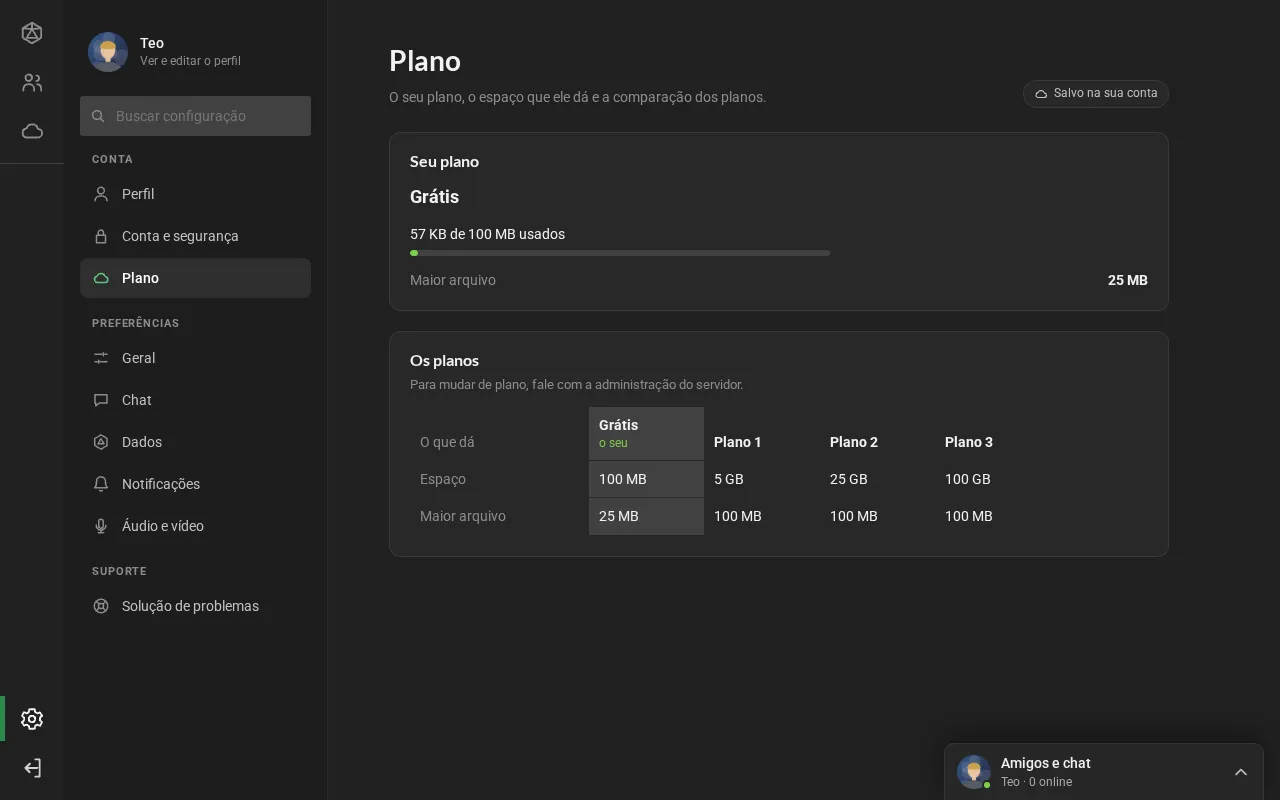
Task: Open Notificações preferences
Action: 195,484
